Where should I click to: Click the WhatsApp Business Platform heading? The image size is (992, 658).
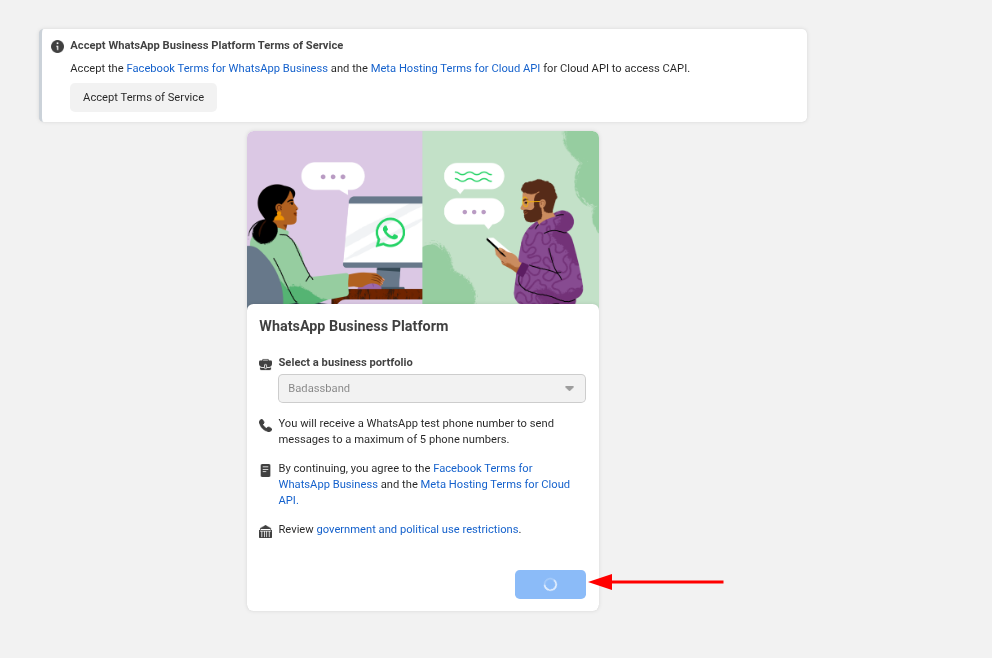(353, 326)
